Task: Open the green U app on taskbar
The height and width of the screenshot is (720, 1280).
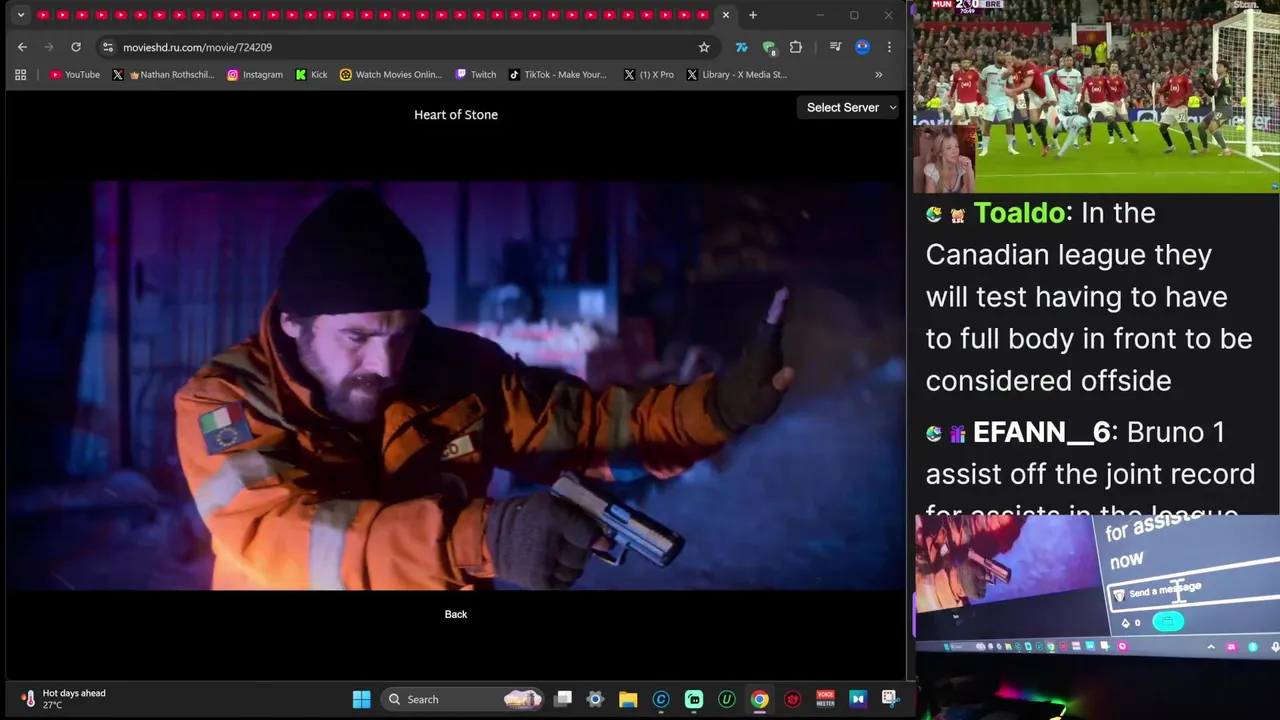Action: (x=727, y=699)
